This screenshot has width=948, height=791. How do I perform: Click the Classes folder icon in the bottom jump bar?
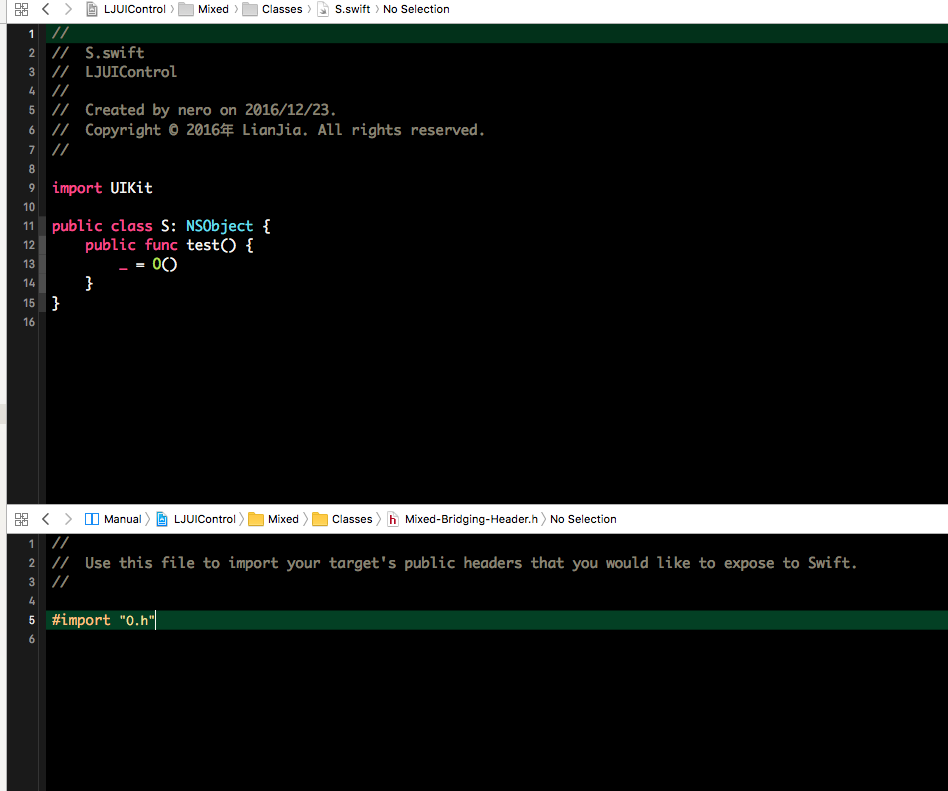319,519
